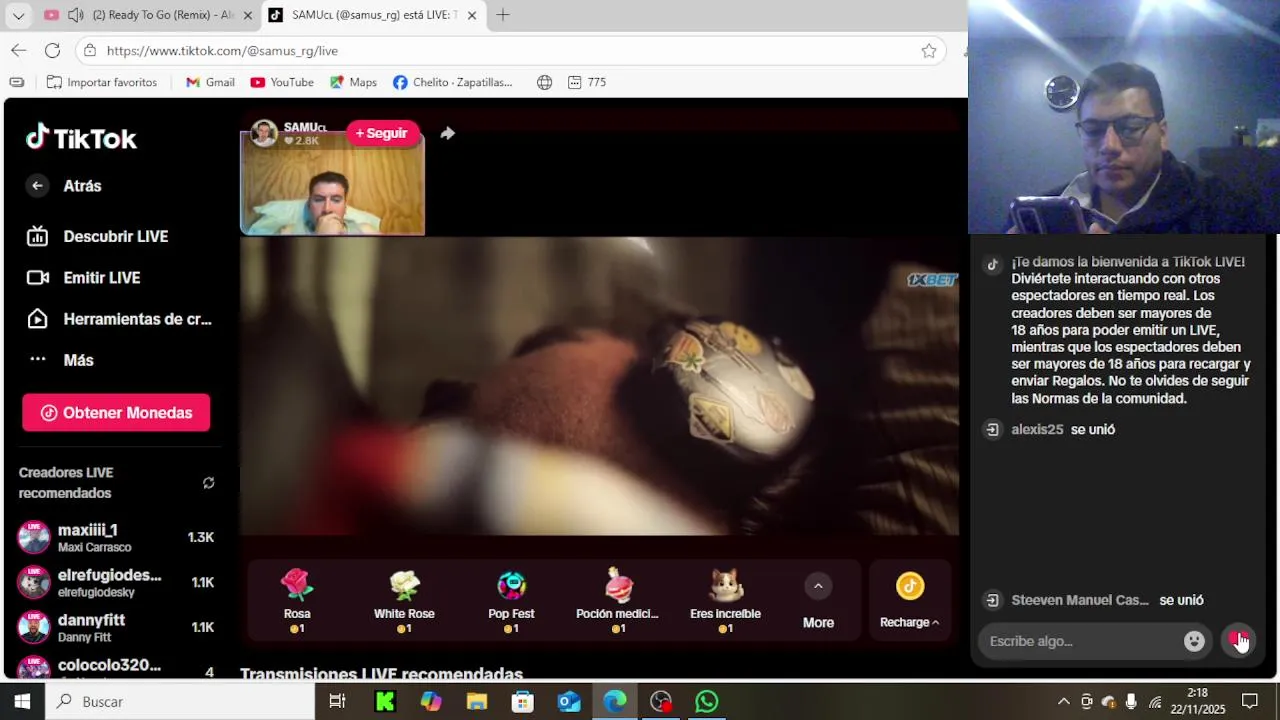
Task: Open a new browser tab
Action: [x=503, y=15]
